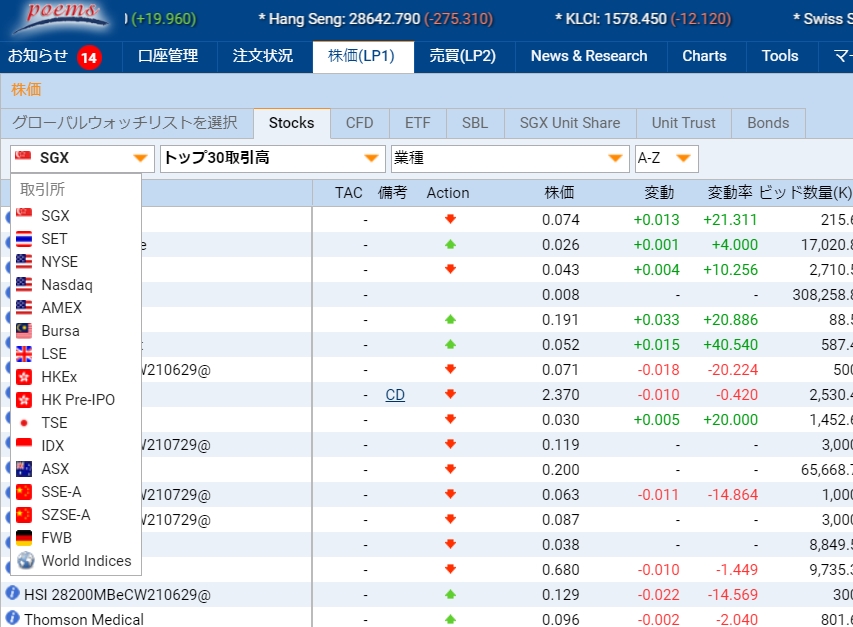The image size is (853, 627).
Task: Click red Action arrow for 0.200 row
Action: click(450, 469)
